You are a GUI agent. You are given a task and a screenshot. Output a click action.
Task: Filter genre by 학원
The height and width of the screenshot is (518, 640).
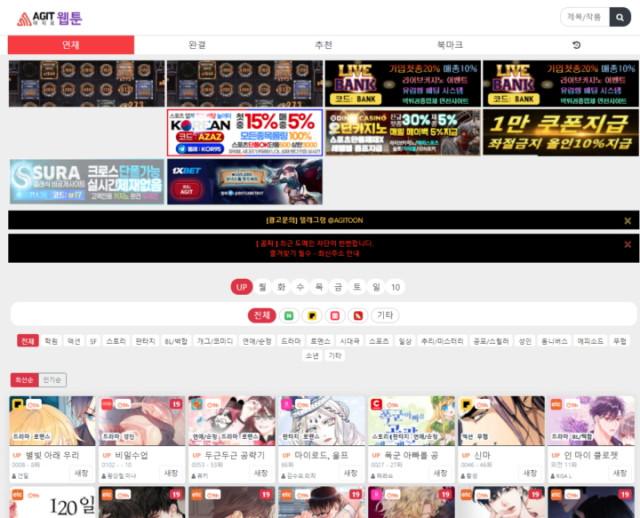[51, 341]
